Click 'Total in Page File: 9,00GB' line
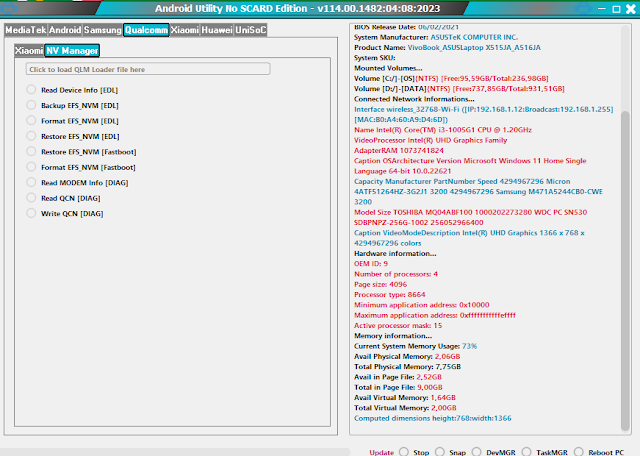This screenshot has height=456, width=640. tap(398, 387)
